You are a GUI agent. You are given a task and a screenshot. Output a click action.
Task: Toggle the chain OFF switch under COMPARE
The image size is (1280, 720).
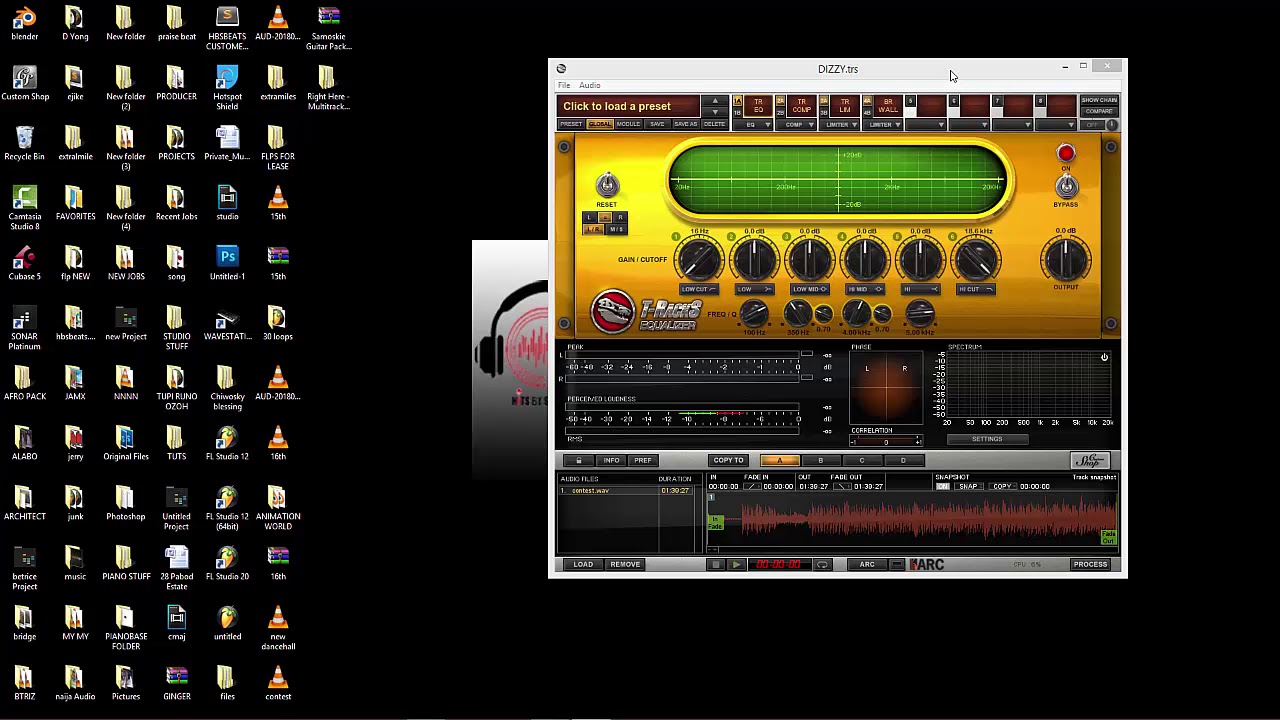[x=1092, y=125]
